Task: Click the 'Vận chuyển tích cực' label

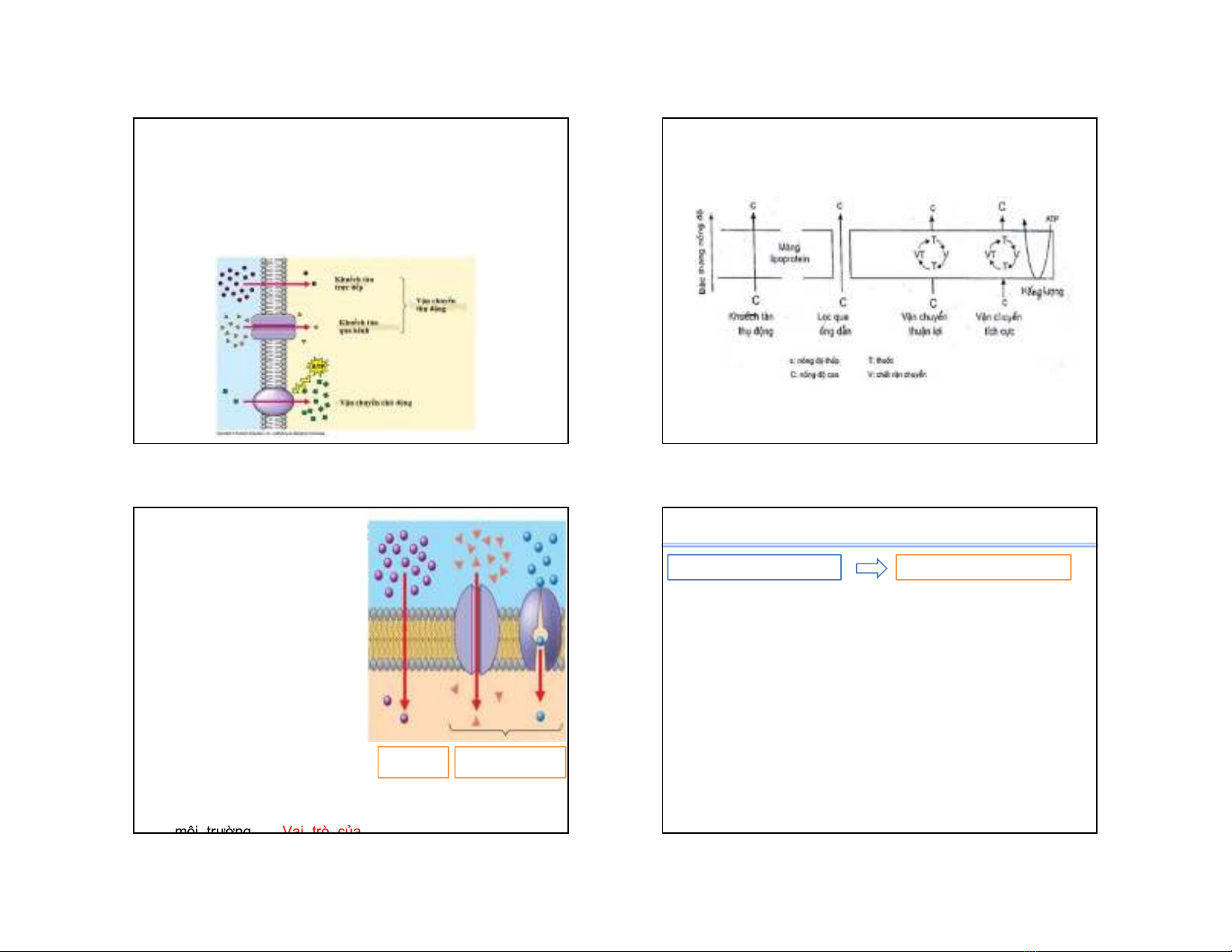Action: (999, 324)
